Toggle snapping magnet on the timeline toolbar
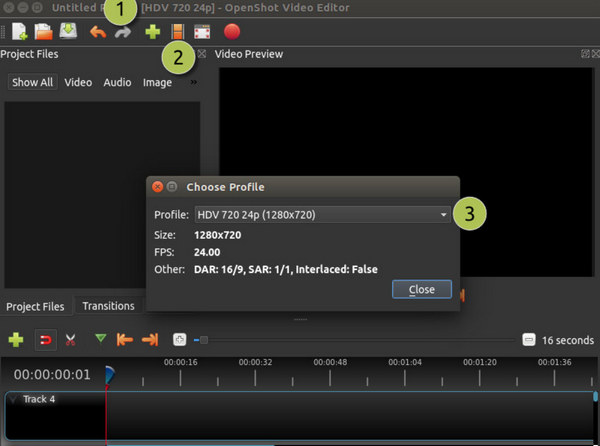This screenshot has width=600, height=446. pos(46,340)
